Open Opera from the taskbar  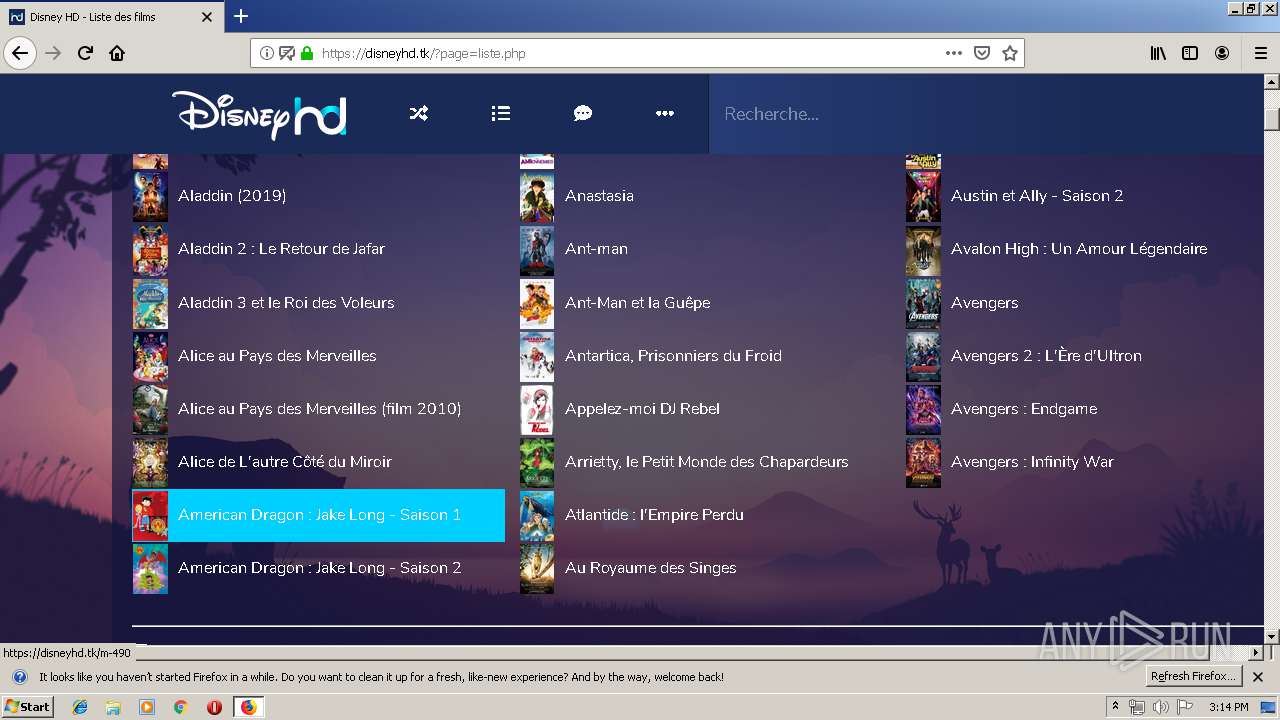(x=214, y=707)
